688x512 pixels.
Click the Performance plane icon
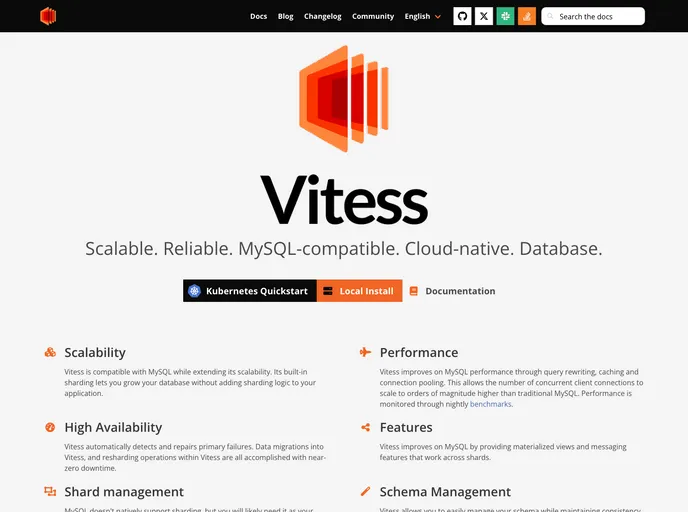365,352
